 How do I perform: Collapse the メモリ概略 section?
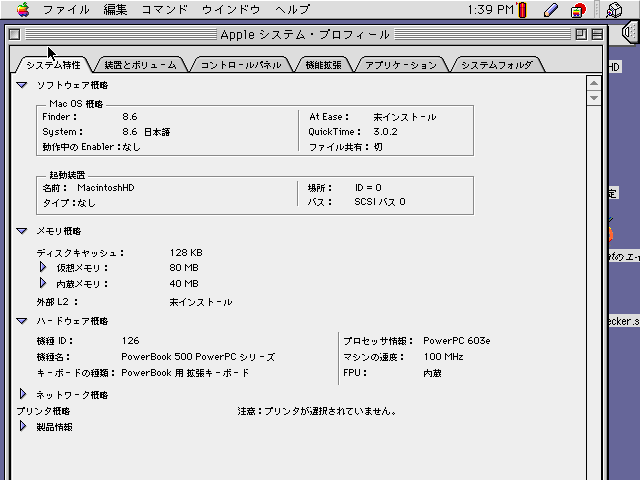coord(22,231)
